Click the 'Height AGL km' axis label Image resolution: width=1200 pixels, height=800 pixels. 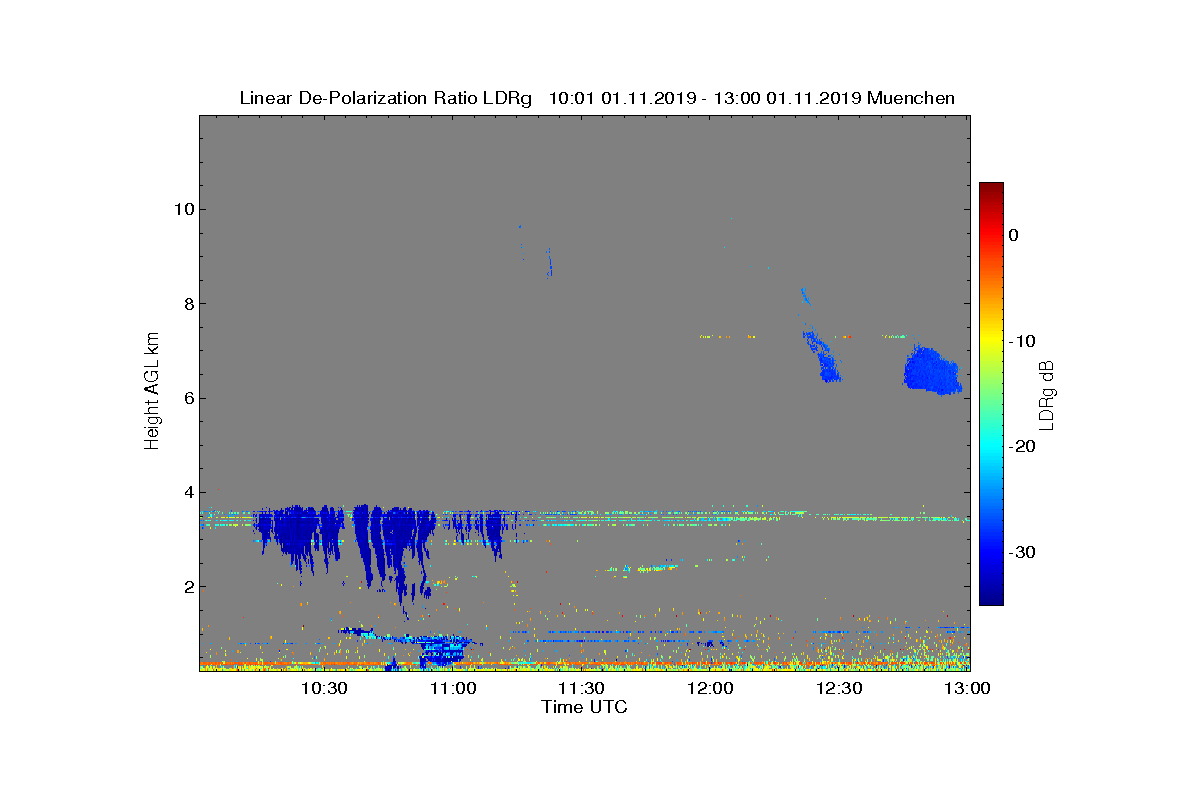coord(152,392)
